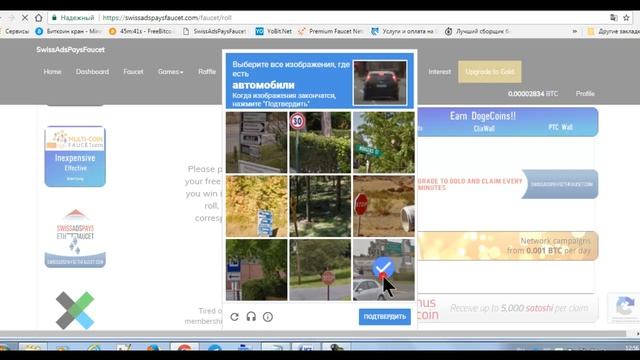This screenshot has height=360, width=640.
Task: Click the translate page icon in address bar
Action: click(613, 18)
